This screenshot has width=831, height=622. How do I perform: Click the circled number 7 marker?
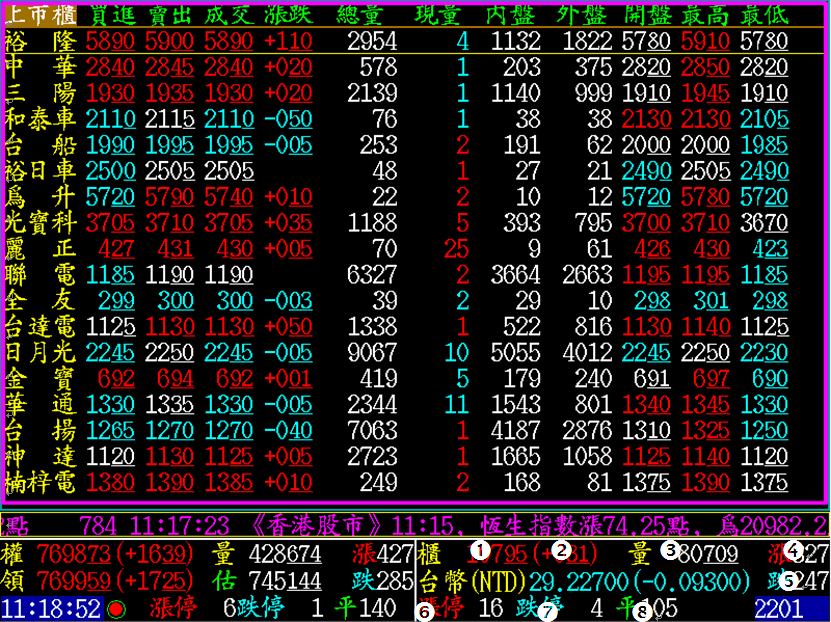[546, 610]
